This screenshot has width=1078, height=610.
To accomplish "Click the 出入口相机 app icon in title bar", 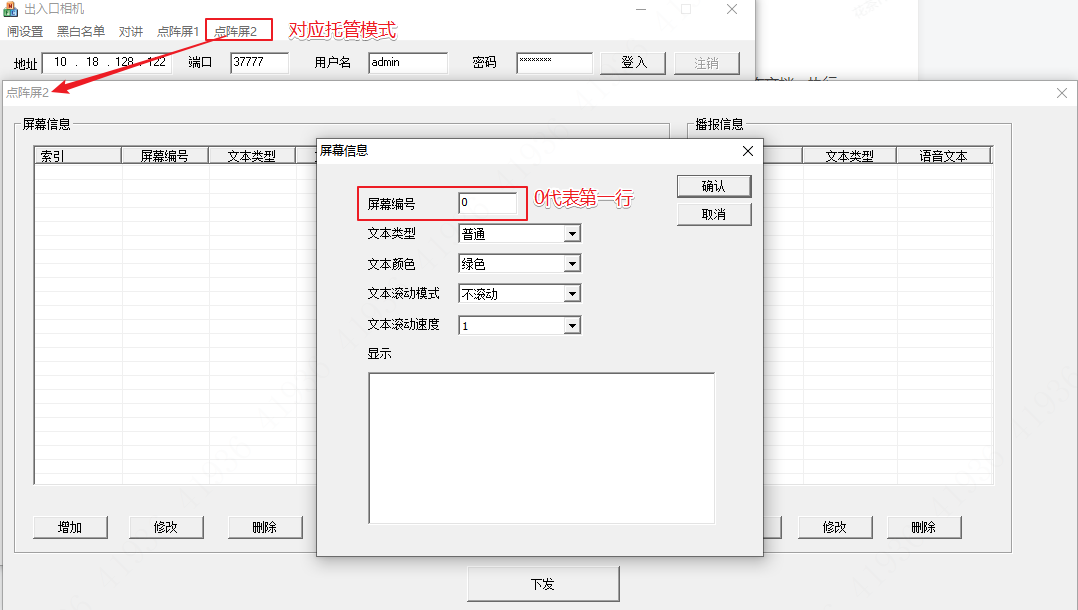I will [12, 9].
